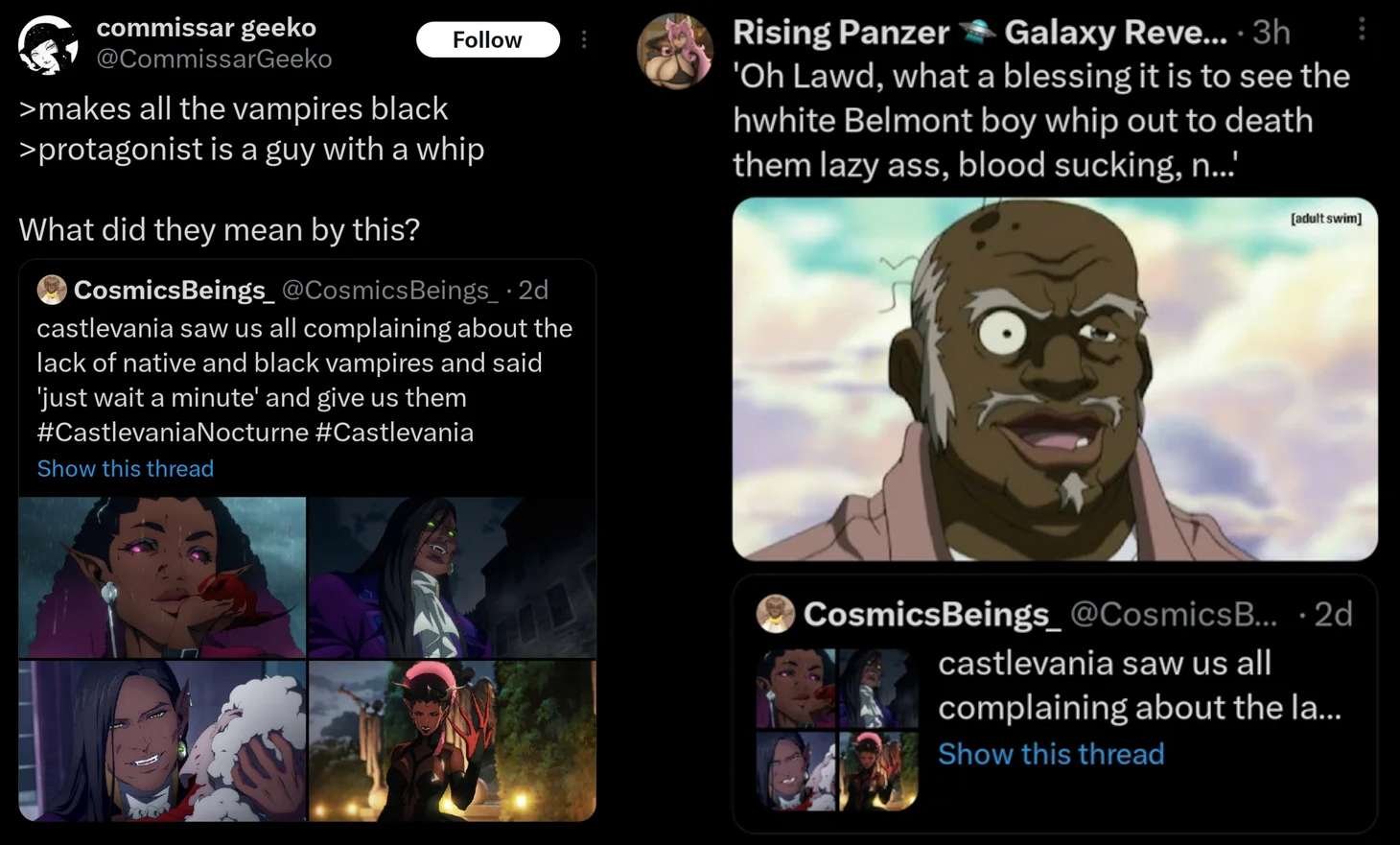Viewport: 1400px width, 845px height.
Task: Open more options on Rising Panzer's tweet
Action: coord(1362,30)
